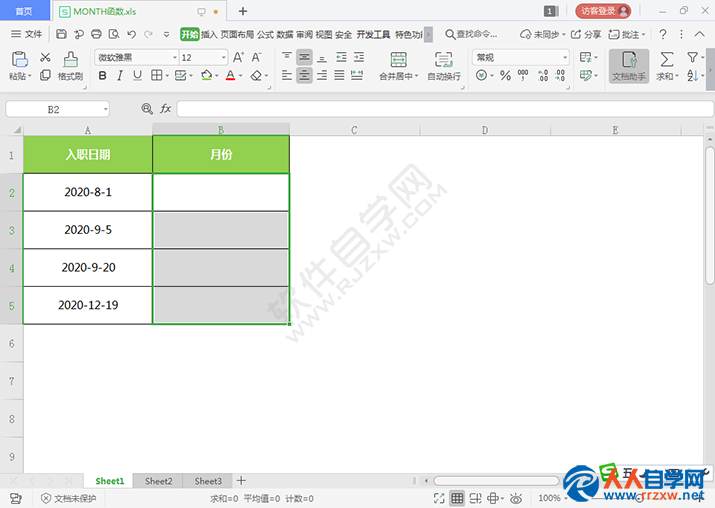Image resolution: width=715 pixels, height=508 pixels.
Task: Switch to Sheet3 tab
Action: click(208, 481)
